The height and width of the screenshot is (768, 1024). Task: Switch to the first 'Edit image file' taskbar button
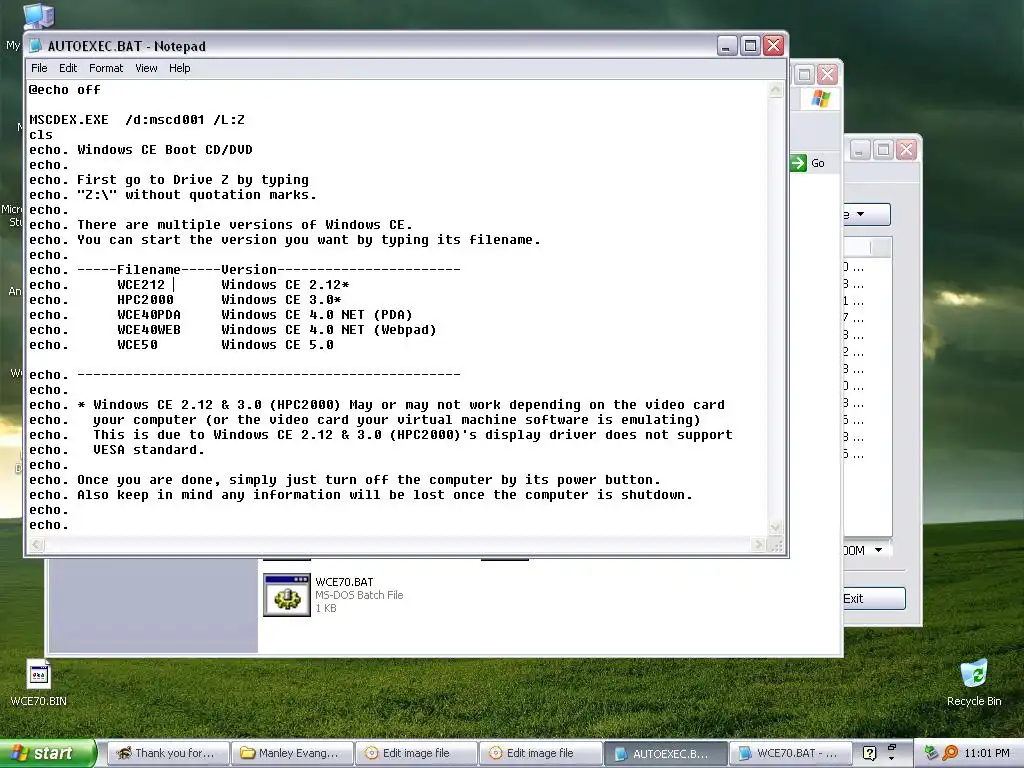(x=416, y=753)
